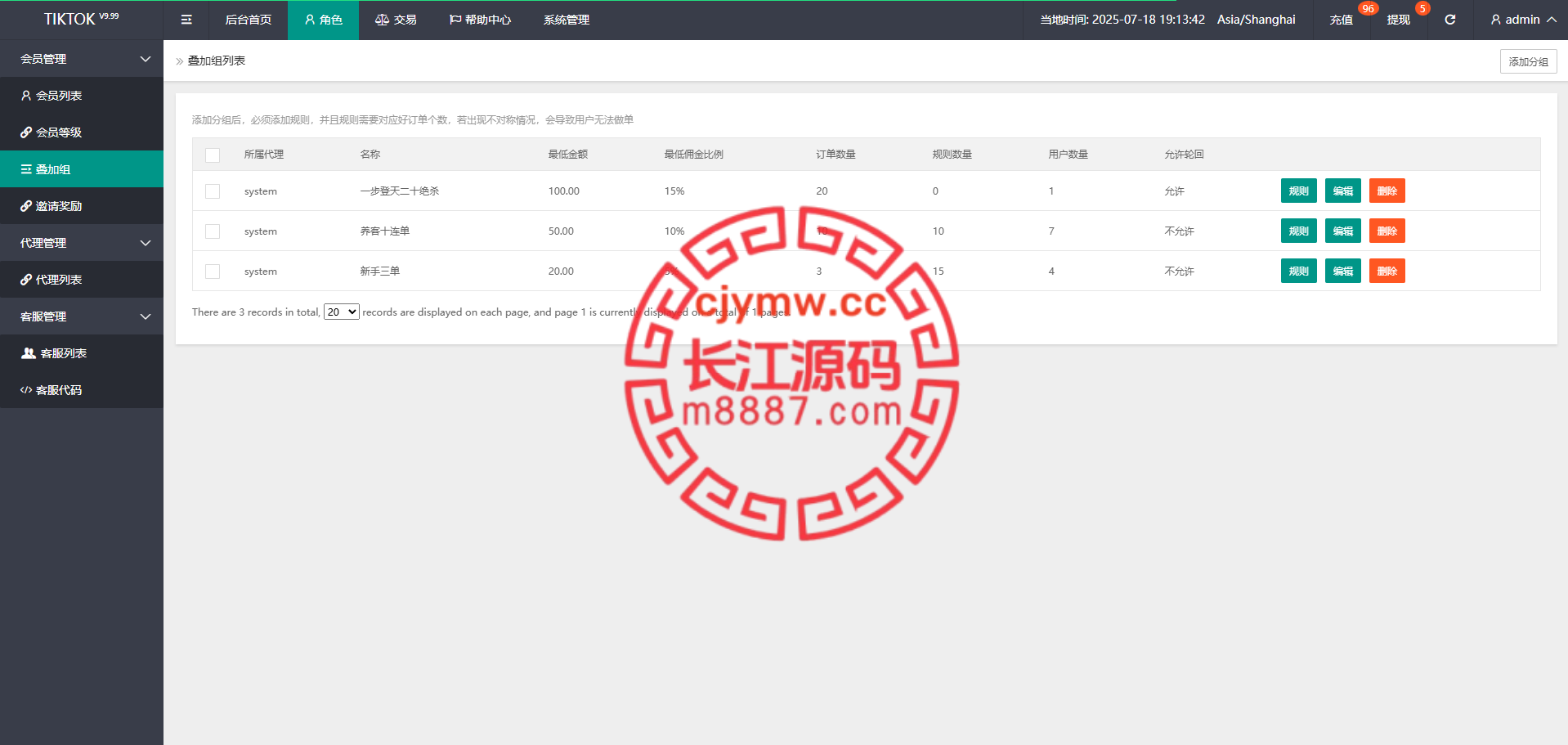This screenshot has height=745, width=1568.
Task: Toggle the sidebar collapse hamburger icon
Action: click(x=186, y=20)
